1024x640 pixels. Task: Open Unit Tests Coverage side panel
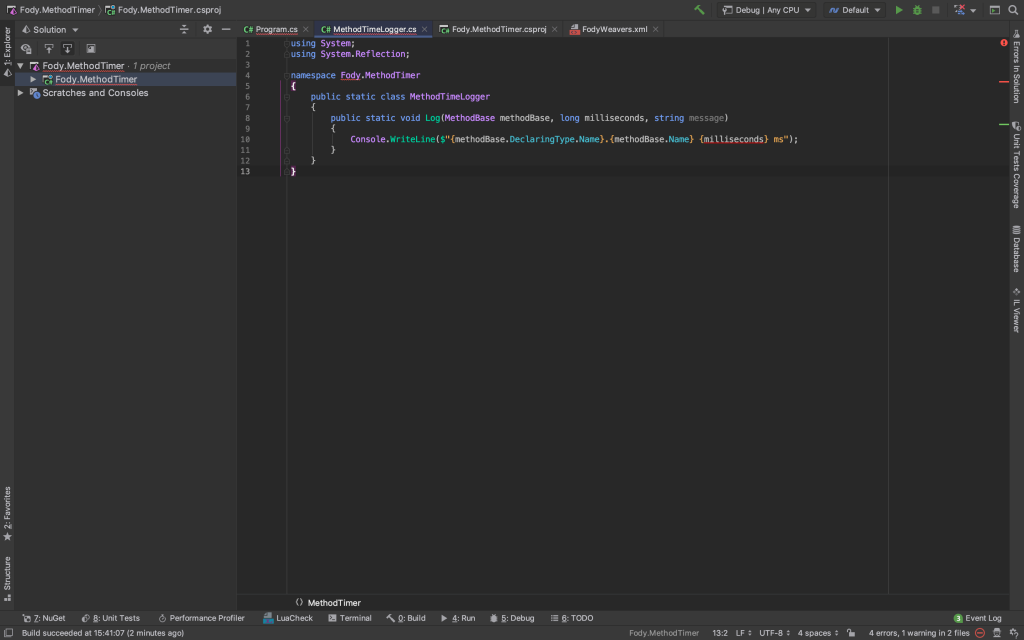[x=1016, y=165]
